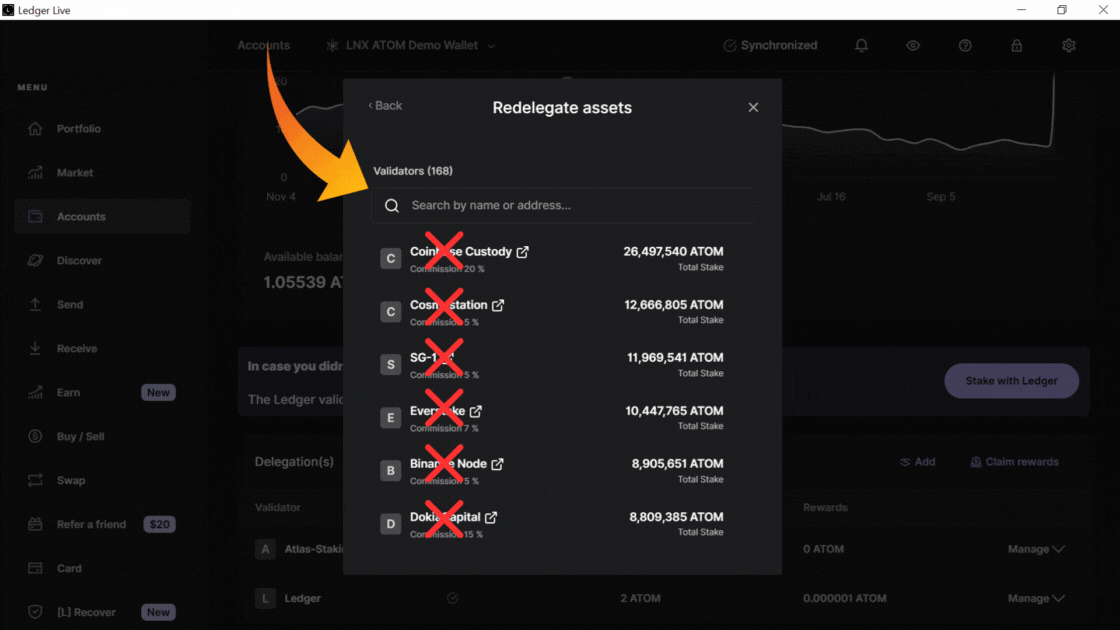Open Portfolio in the sidebar menu

(x=78, y=129)
